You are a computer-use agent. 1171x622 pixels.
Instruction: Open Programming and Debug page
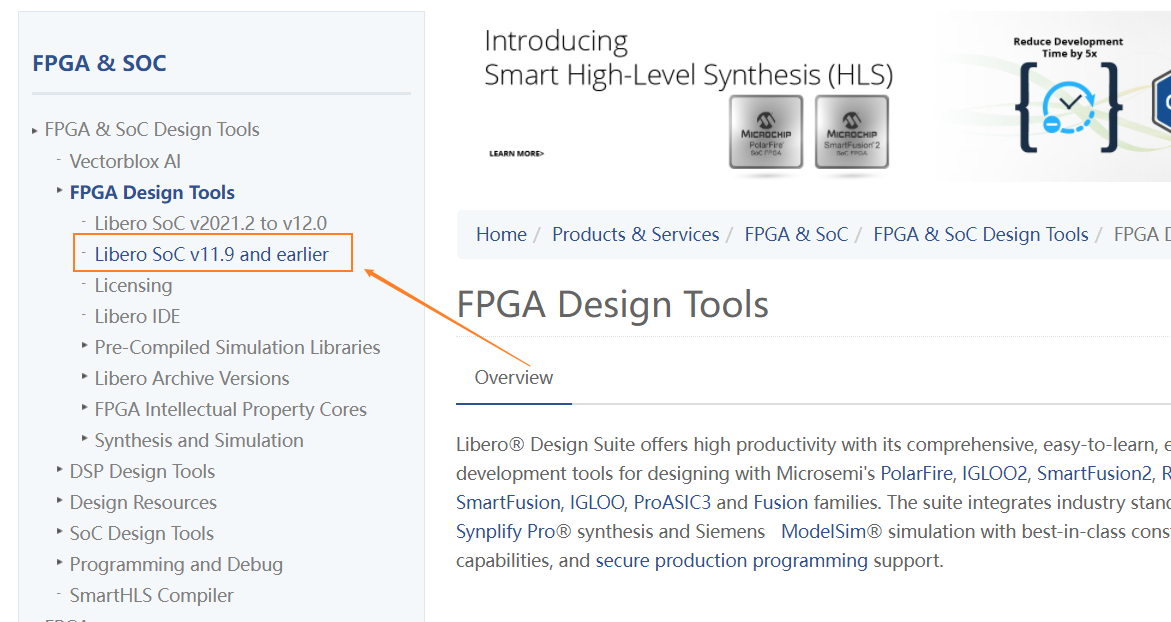click(x=176, y=565)
